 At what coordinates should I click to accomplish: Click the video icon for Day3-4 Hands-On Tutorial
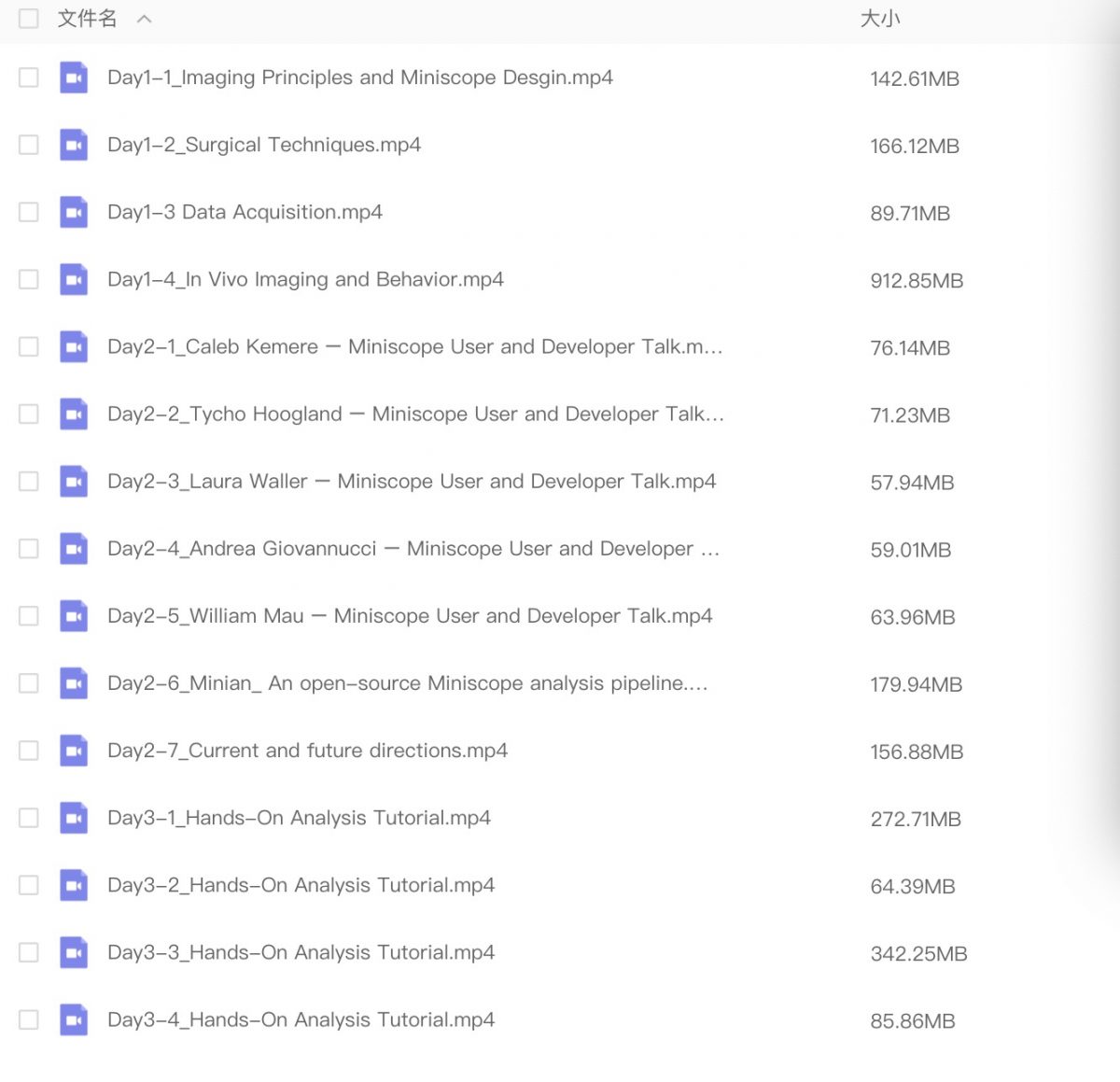tap(74, 1019)
